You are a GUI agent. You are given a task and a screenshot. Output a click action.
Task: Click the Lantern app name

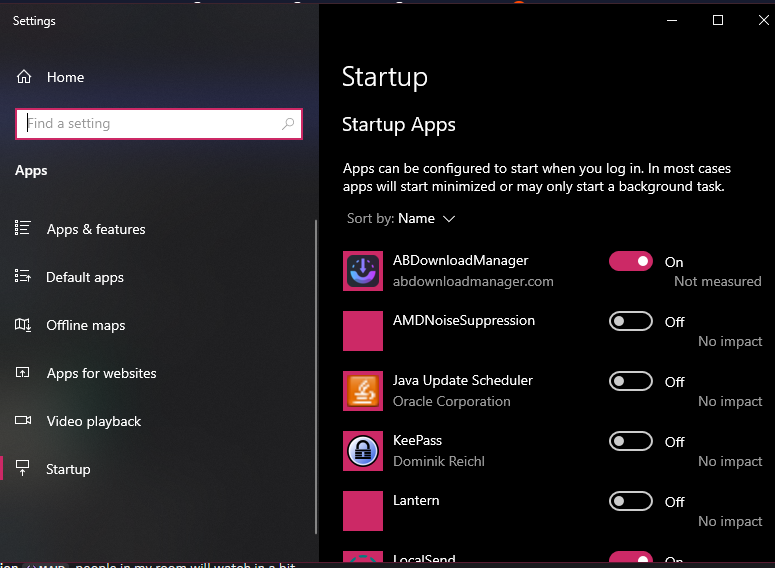[416, 500]
